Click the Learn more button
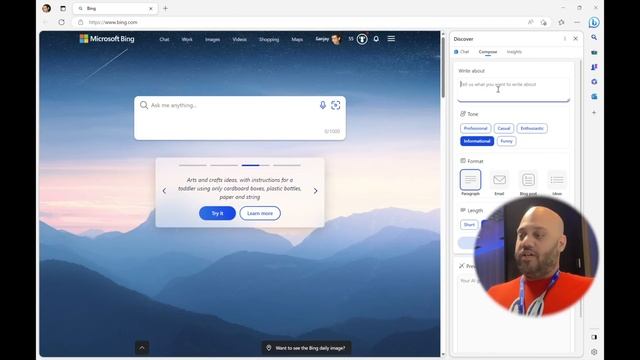Screen dimensions: 640x360 (260, 213)
